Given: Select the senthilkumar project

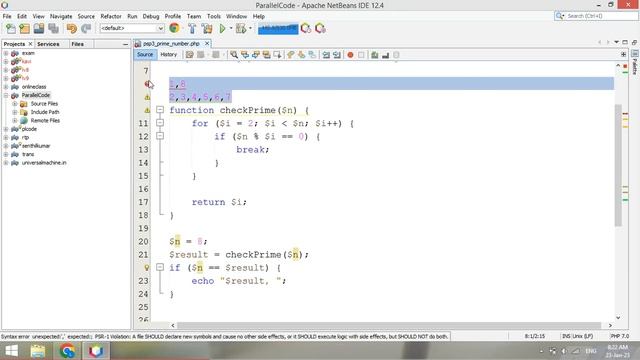Looking at the screenshot, I should [36, 146].
